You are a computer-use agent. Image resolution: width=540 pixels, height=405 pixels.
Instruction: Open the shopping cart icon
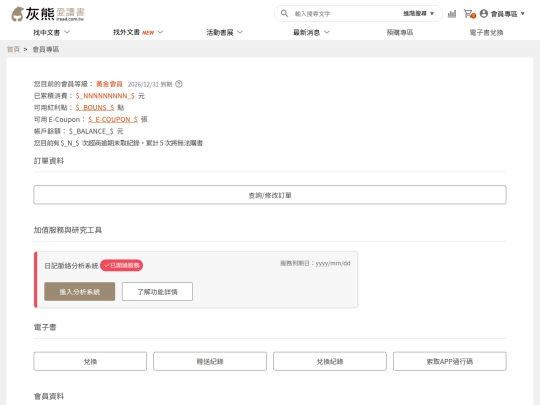point(469,14)
